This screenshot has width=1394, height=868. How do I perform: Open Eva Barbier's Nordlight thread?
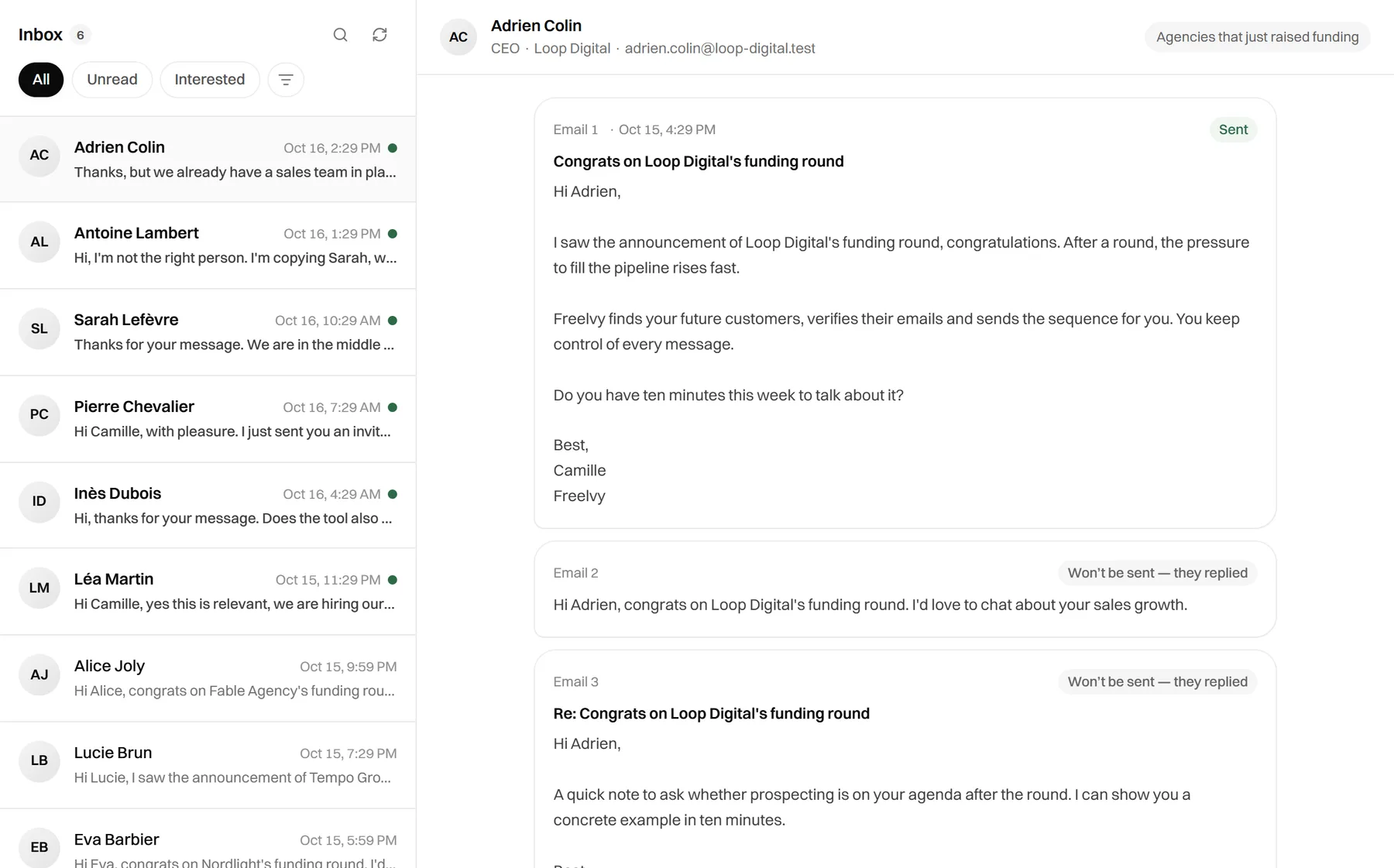point(208,839)
